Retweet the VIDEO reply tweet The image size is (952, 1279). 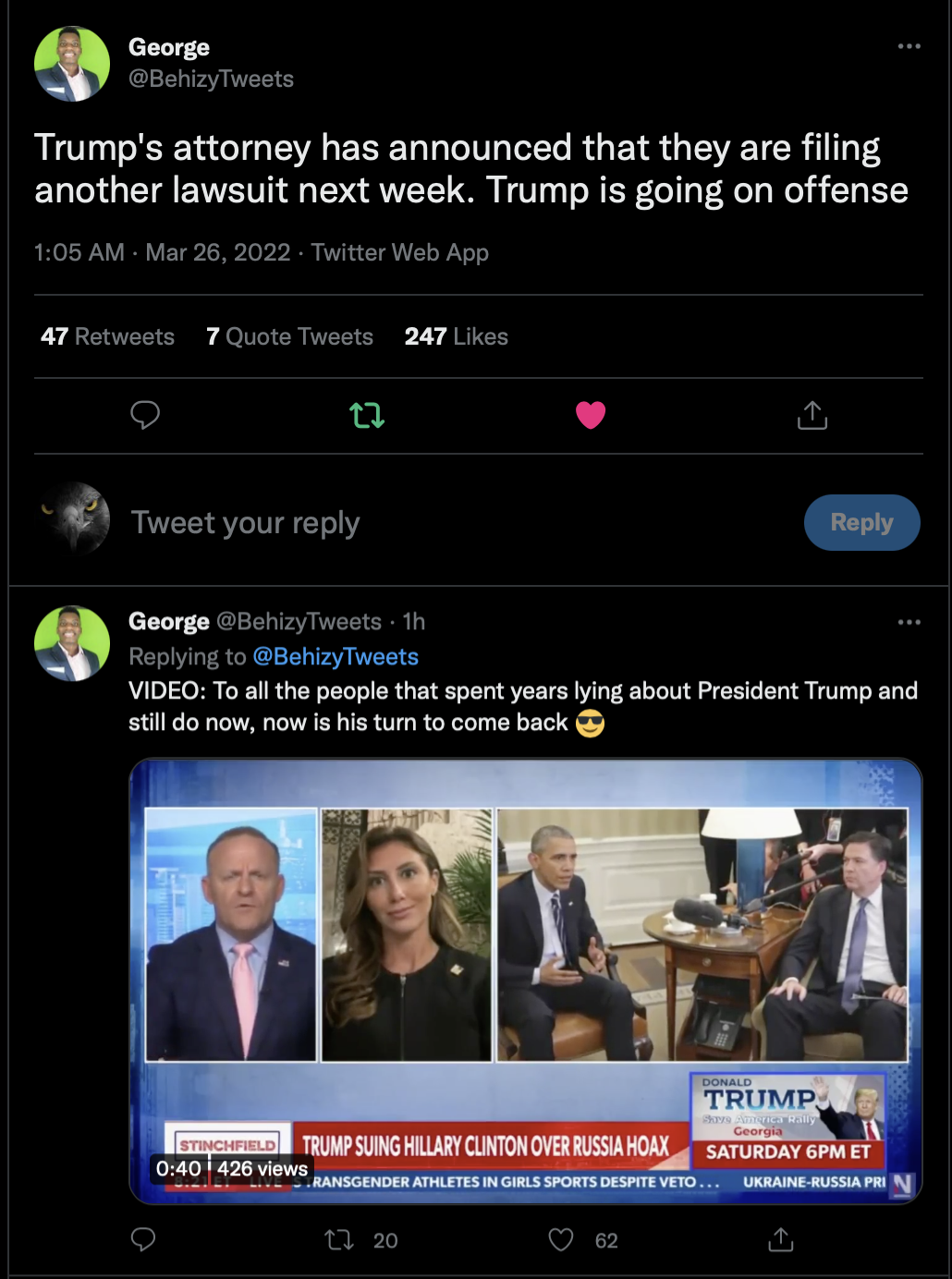pyautogui.click(x=340, y=1239)
